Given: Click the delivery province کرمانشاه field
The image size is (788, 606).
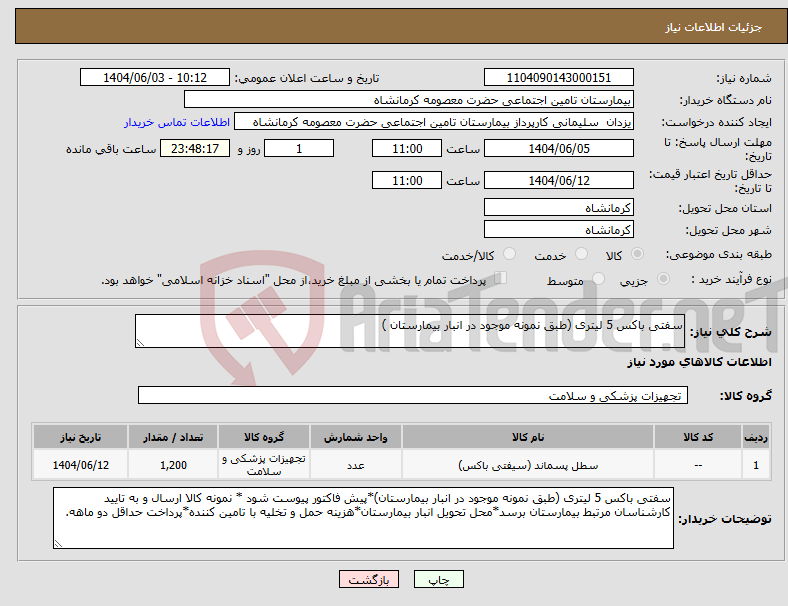Looking at the screenshot, I should [x=559, y=207].
